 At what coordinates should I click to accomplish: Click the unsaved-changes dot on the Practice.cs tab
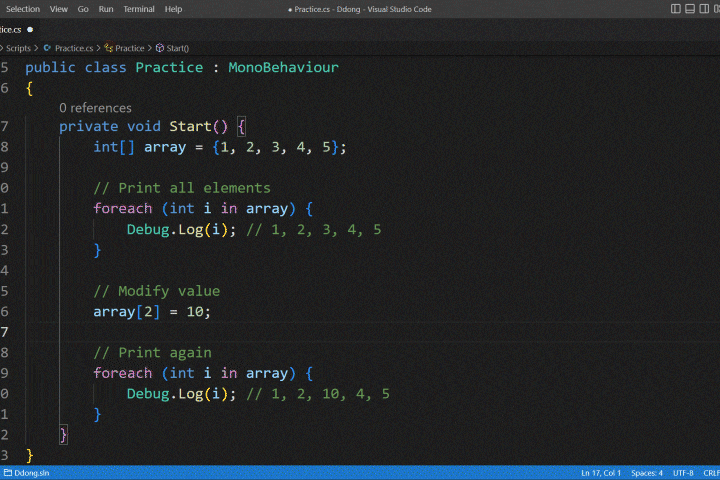point(30,29)
